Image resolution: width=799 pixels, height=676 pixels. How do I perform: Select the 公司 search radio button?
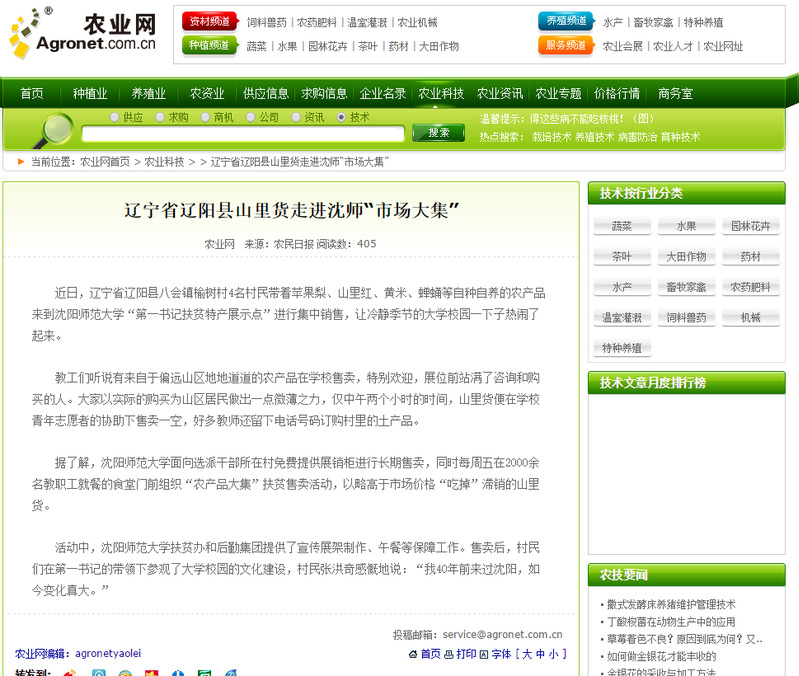pyautogui.click(x=251, y=117)
